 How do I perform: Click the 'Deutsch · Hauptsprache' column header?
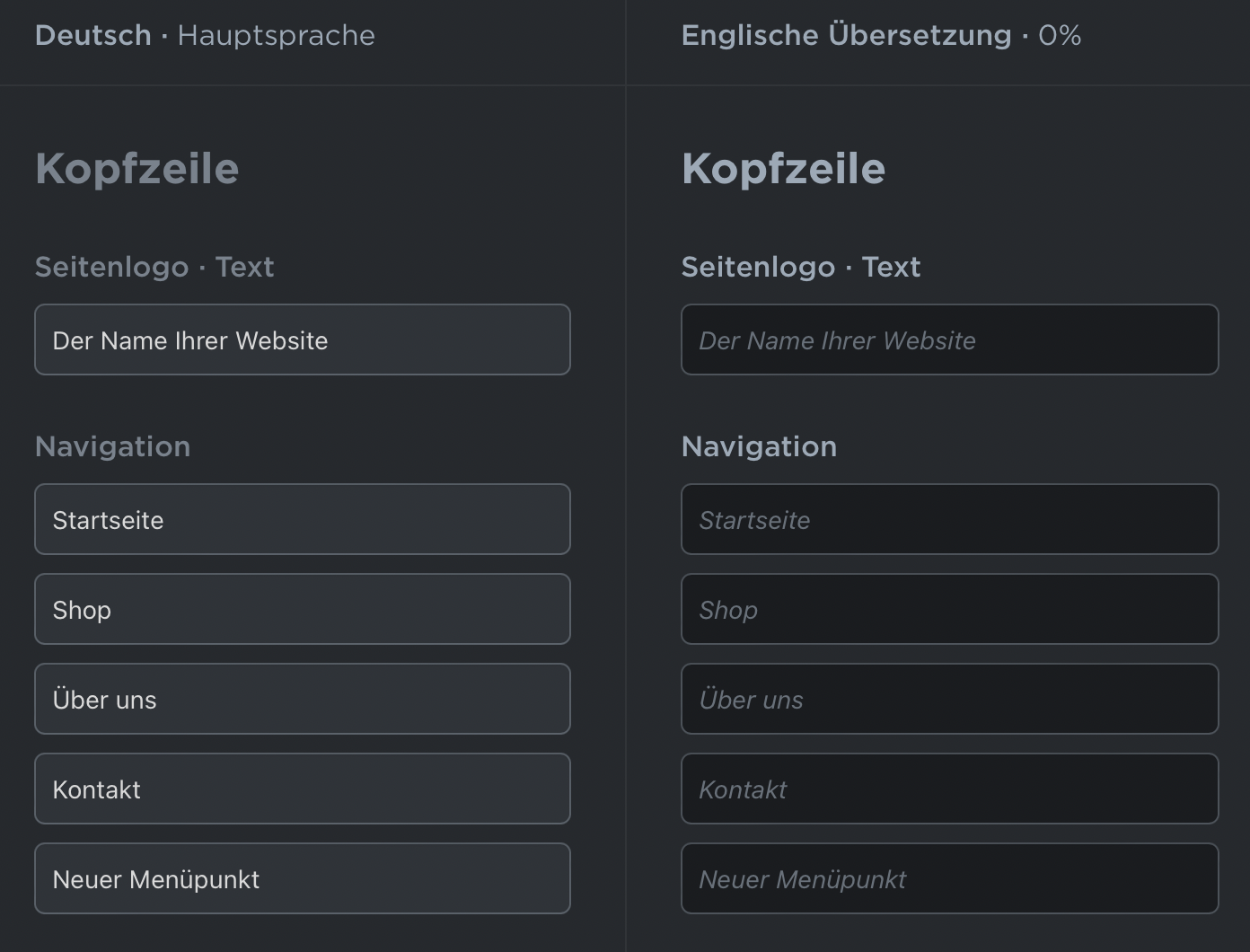pyautogui.click(x=205, y=36)
